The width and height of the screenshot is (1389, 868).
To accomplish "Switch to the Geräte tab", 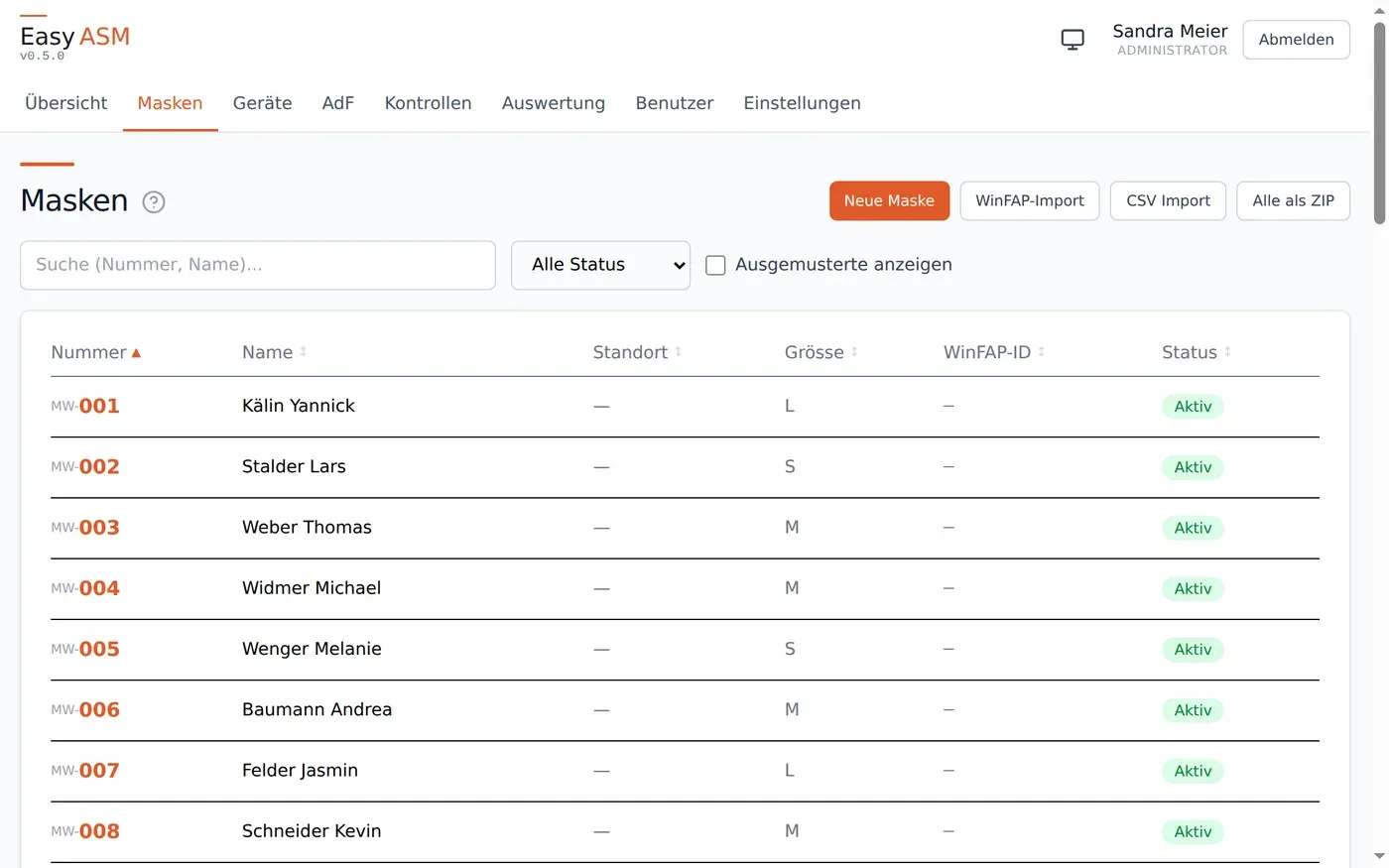I will tap(262, 103).
